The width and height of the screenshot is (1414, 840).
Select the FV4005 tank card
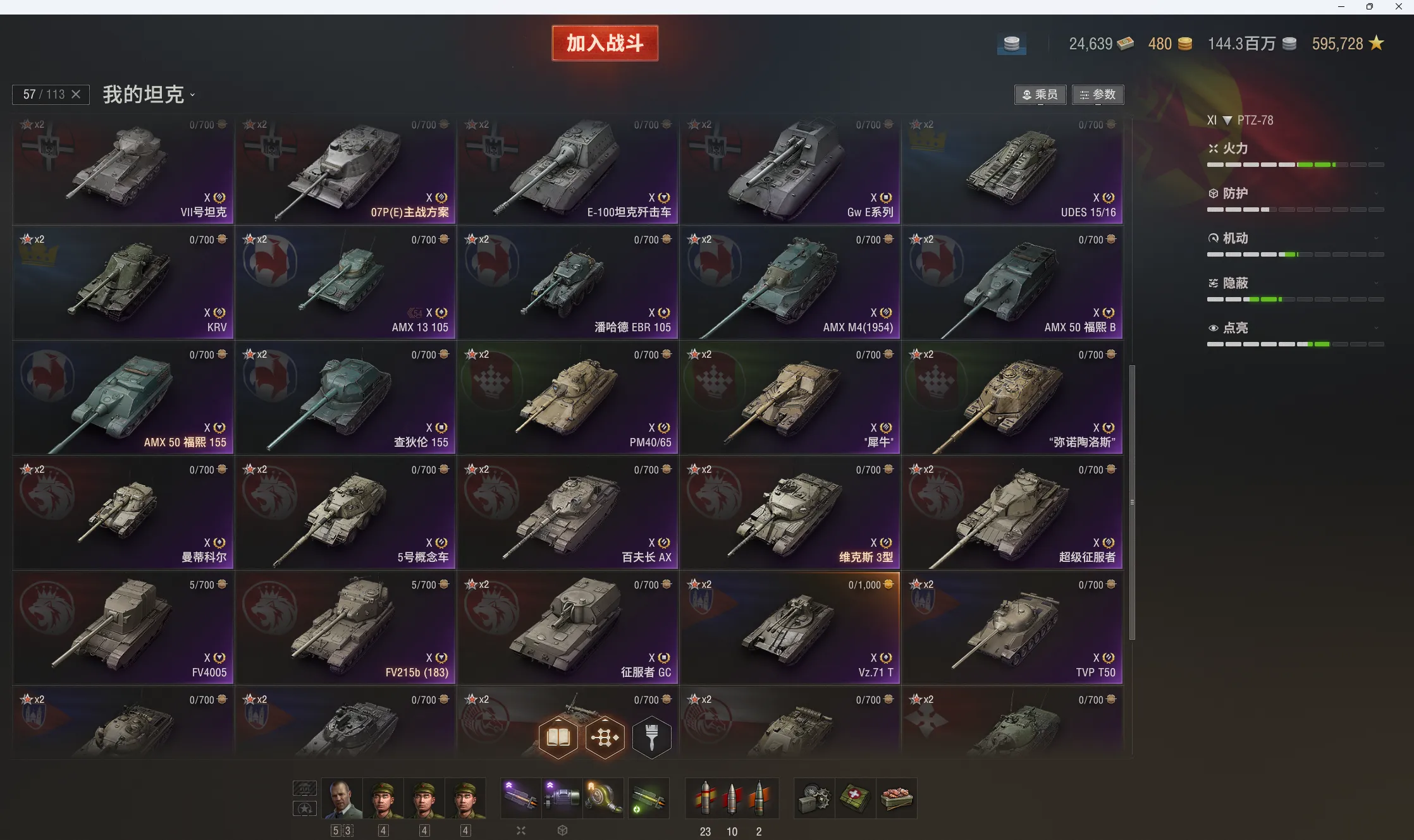123,628
